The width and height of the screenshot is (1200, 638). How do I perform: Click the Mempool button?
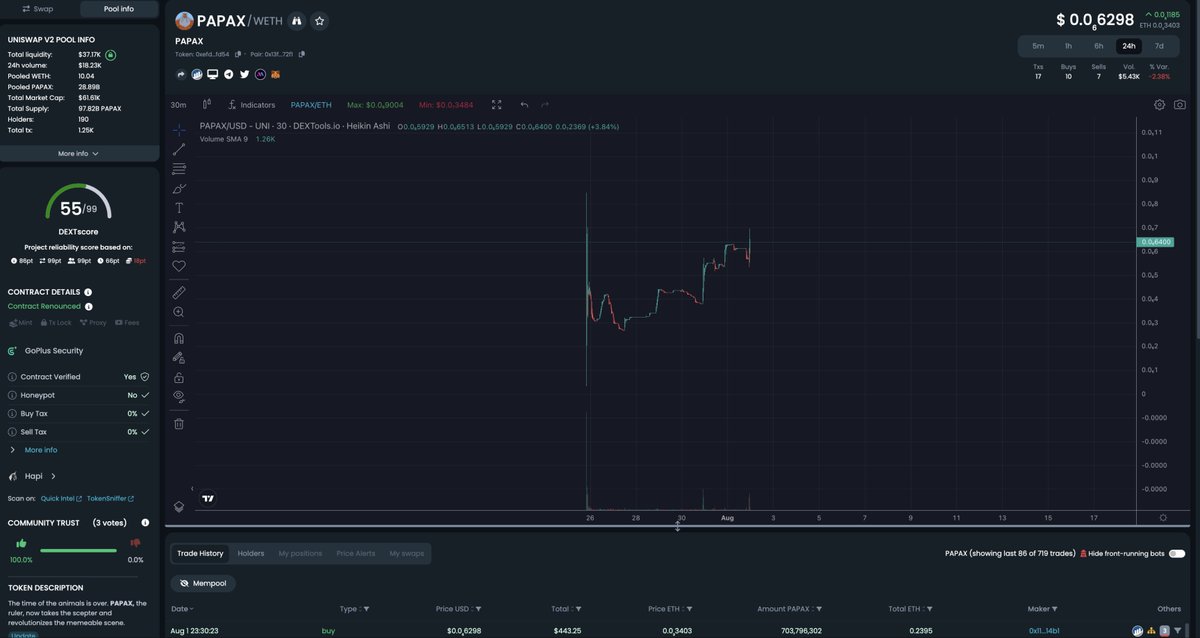click(x=203, y=583)
